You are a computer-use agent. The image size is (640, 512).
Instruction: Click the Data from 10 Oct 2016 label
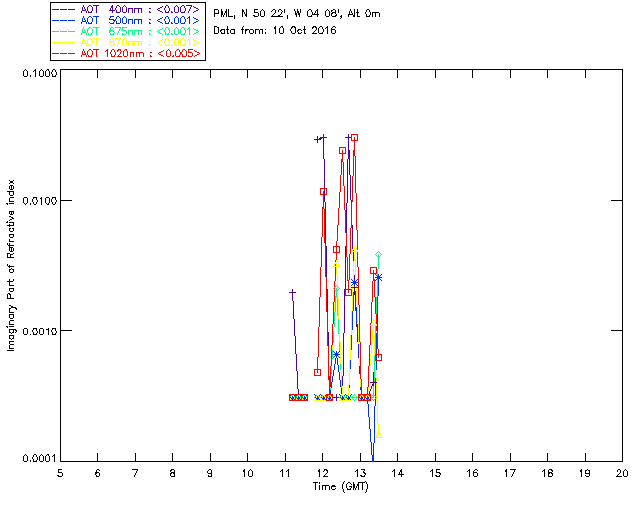(275, 31)
